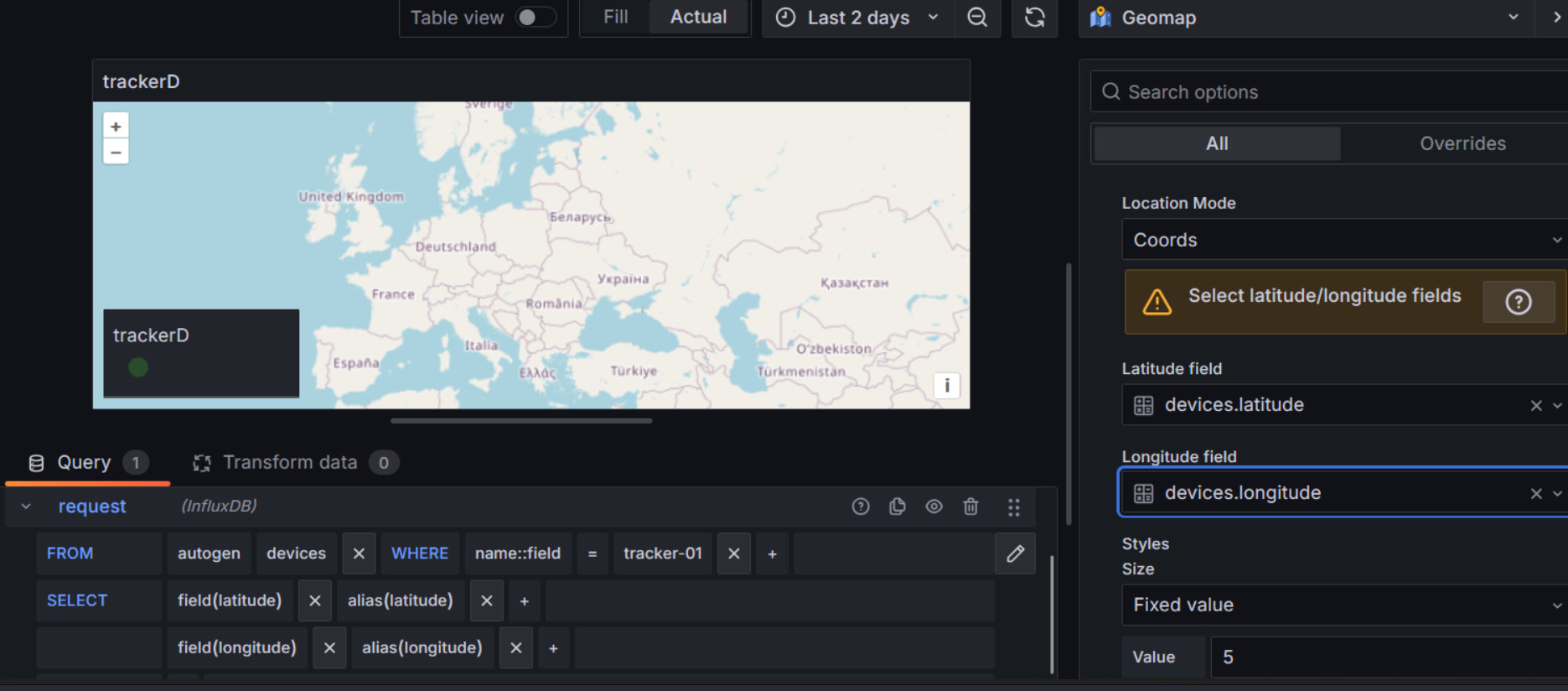Zoom out on the map with minus button
1568x691 pixels.
pos(116,152)
